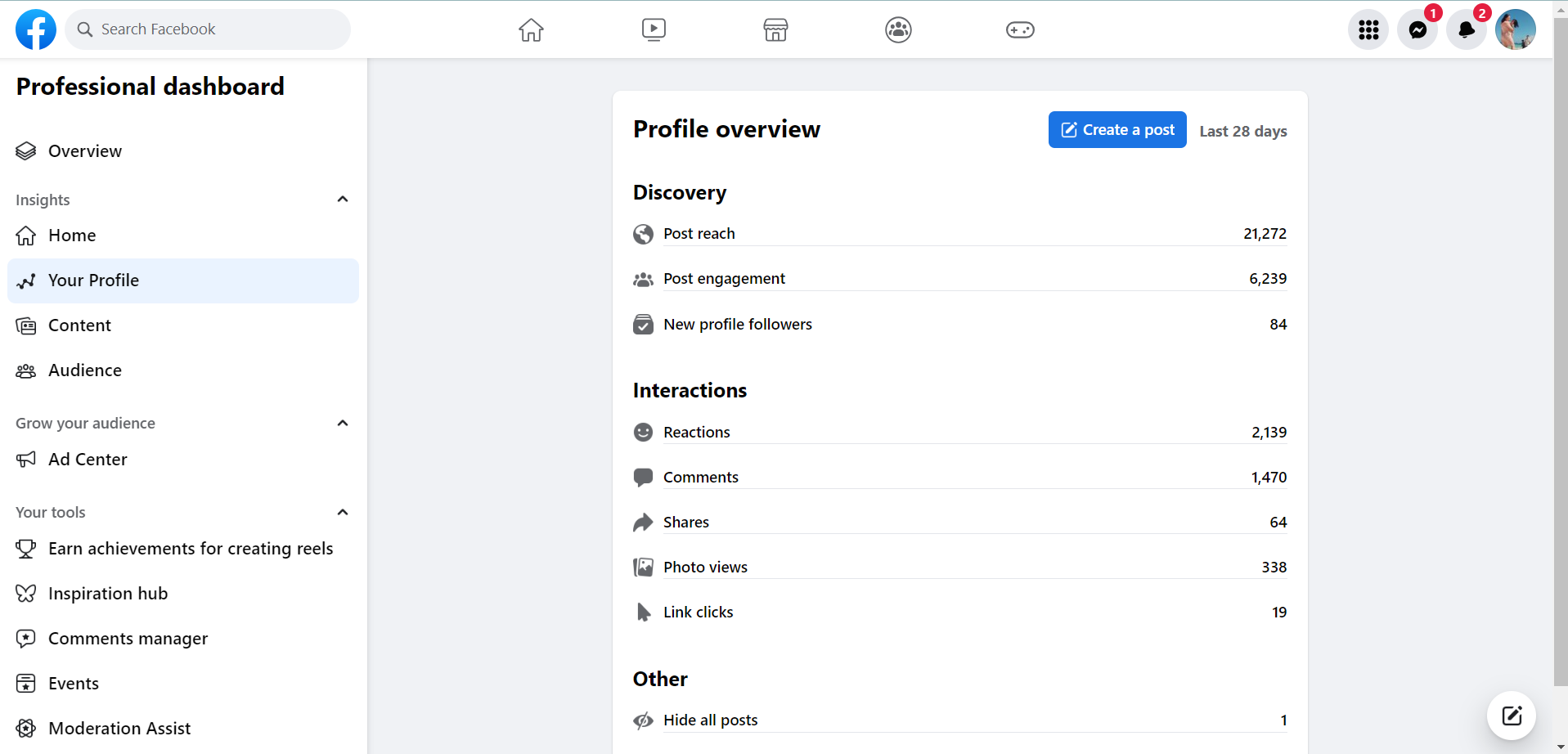Open the Notifications bell icon
The height and width of the screenshot is (754, 1568).
[x=1467, y=29]
